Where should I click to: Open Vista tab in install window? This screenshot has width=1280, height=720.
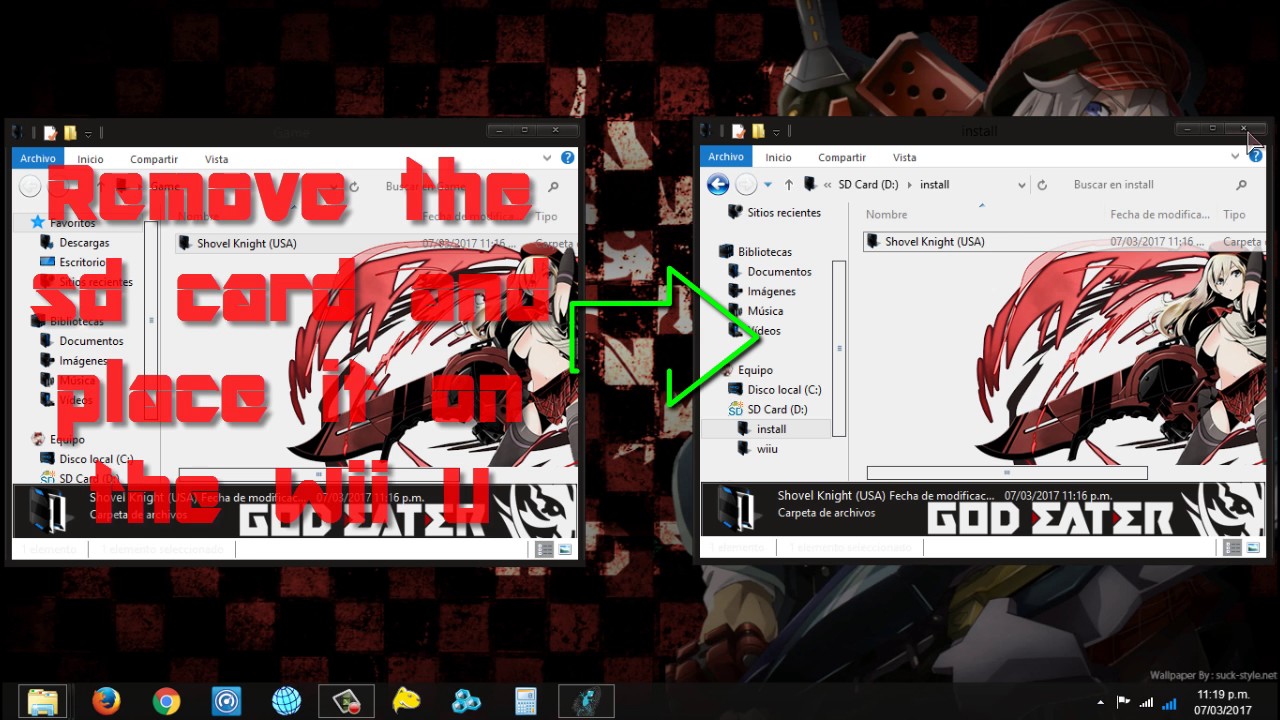click(904, 157)
